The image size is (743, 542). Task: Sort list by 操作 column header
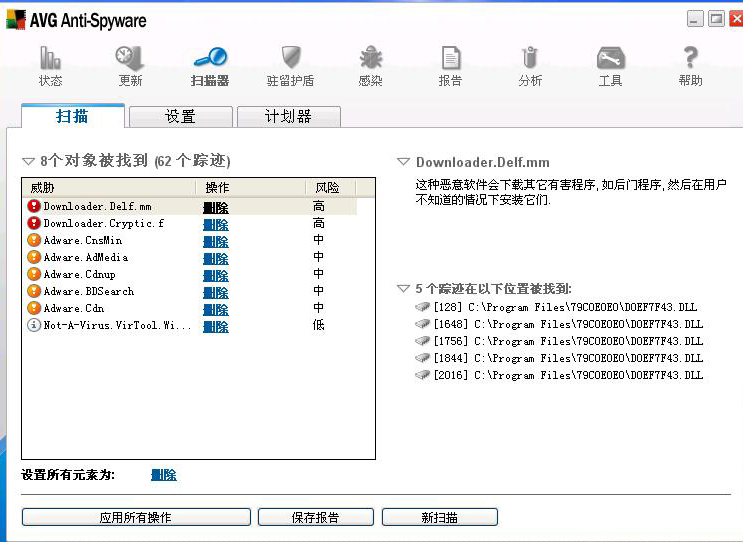click(x=250, y=188)
